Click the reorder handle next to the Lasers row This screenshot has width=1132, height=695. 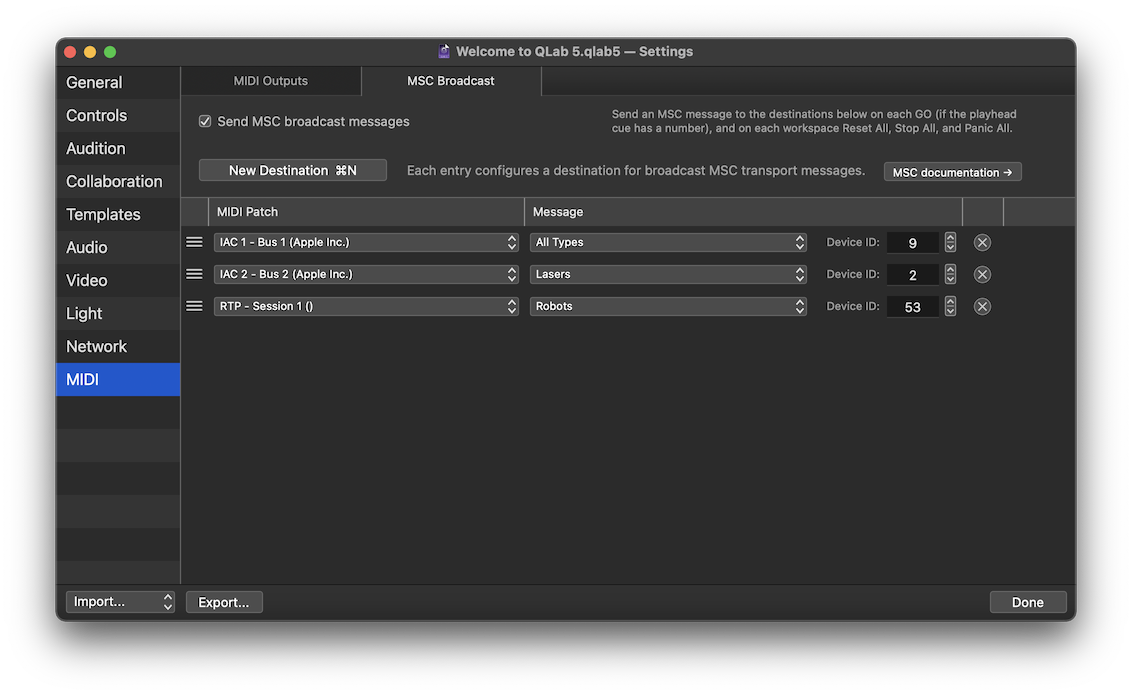pyautogui.click(x=194, y=273)
